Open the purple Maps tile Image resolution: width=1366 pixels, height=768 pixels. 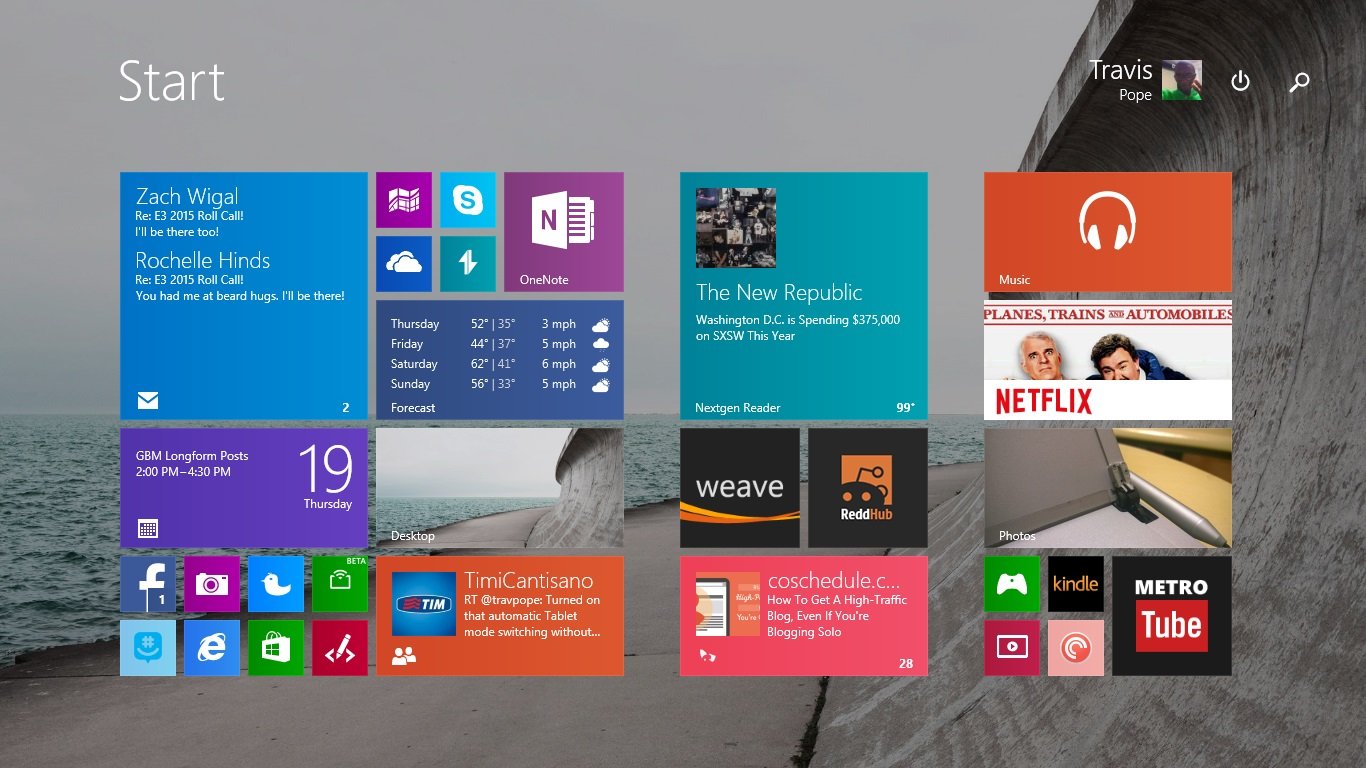point(404,200)
